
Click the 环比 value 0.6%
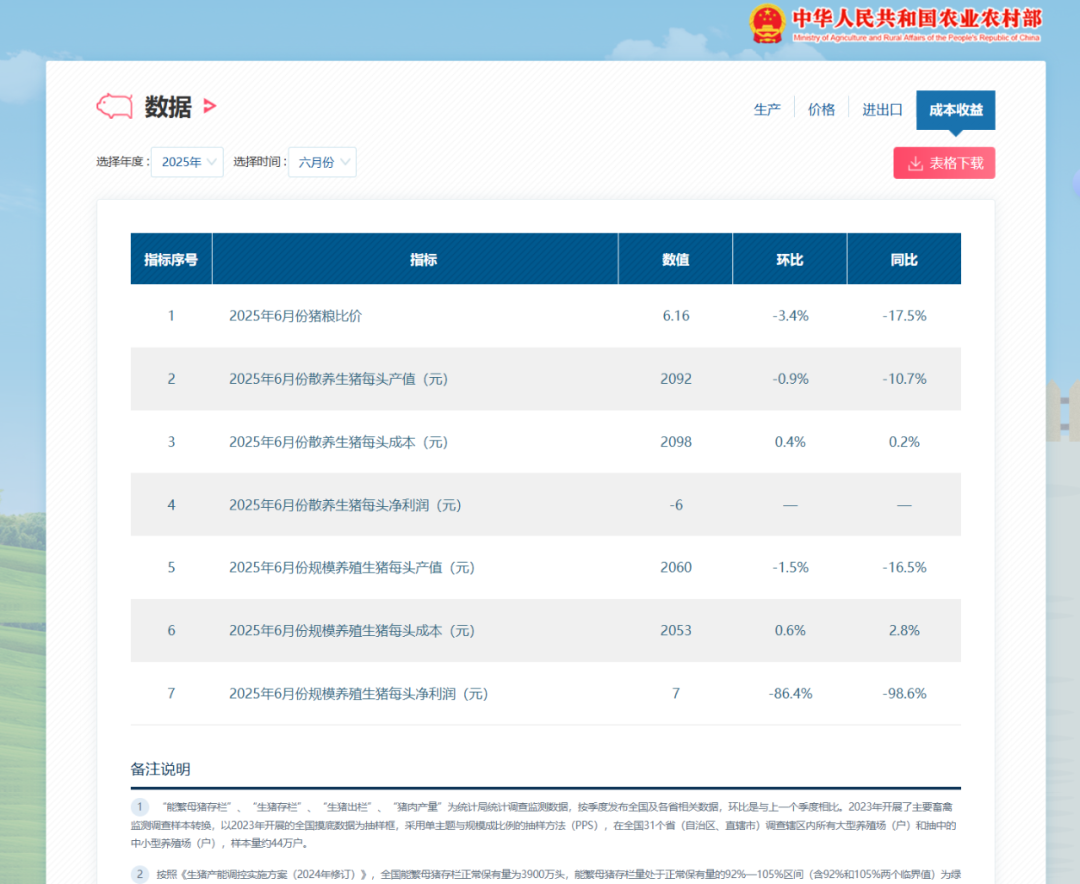(790, 630)
